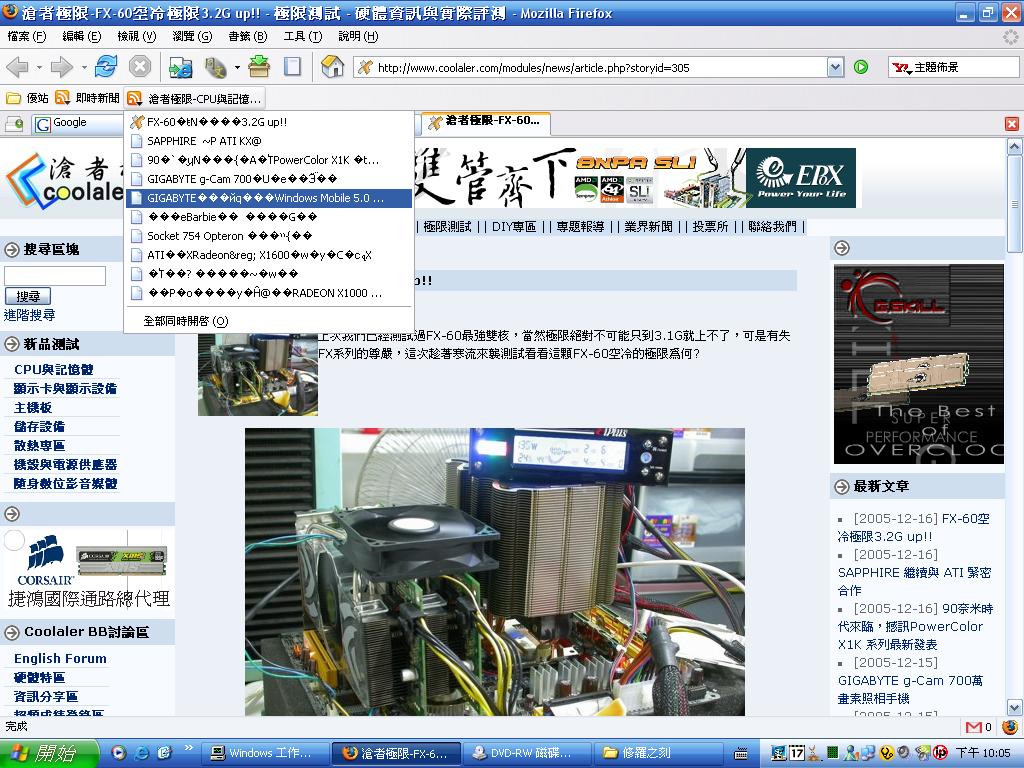Image resolution: width=1024 pixels, height=768 pixels.
Task: Click the Gmail notifier icon in the status bar
Action: tap(974, 727)
